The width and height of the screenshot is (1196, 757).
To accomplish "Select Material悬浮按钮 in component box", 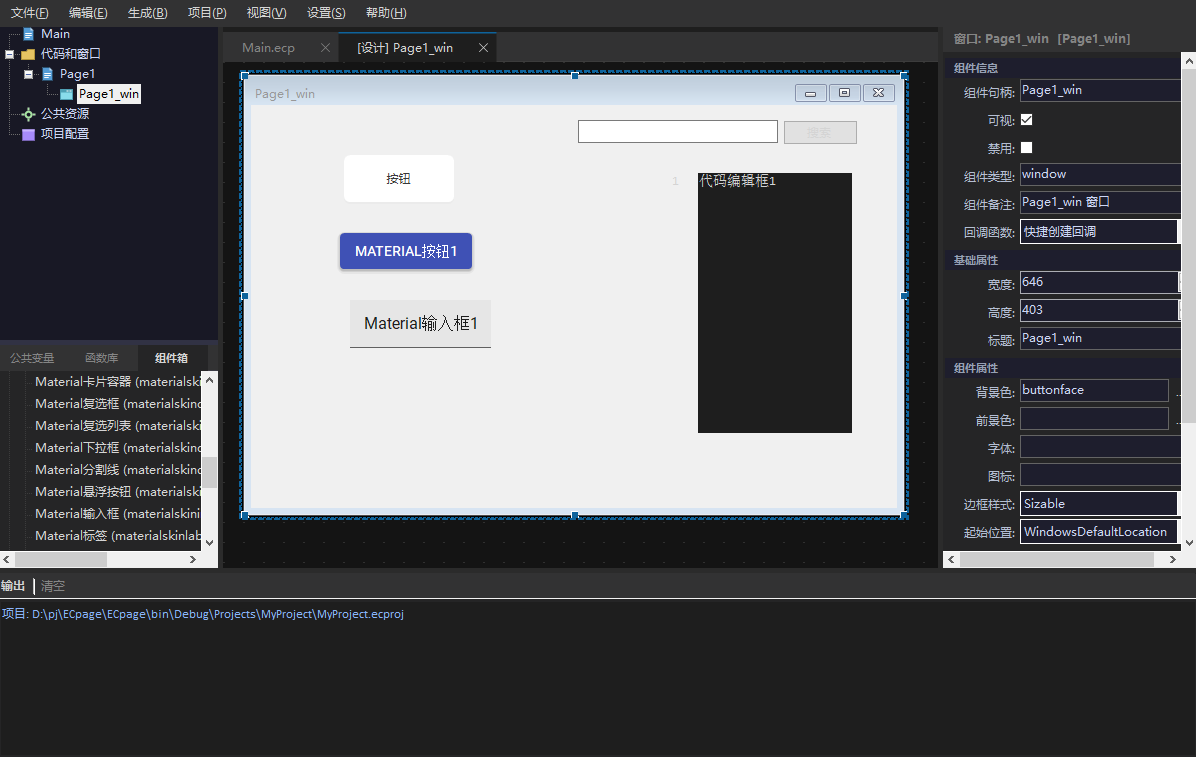I will point(117,492).
